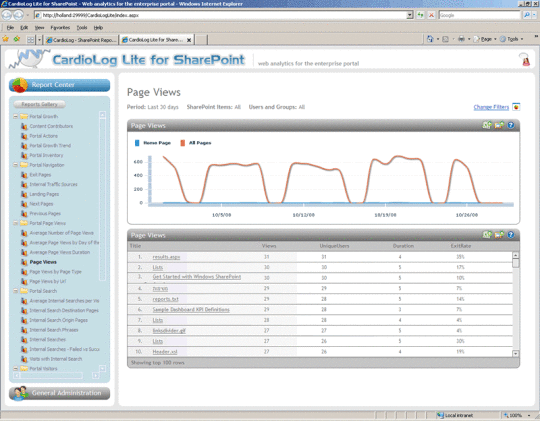Click the Home Page legend blue swatch
This screenshot has width=540, height=421.
coord(137,143)
